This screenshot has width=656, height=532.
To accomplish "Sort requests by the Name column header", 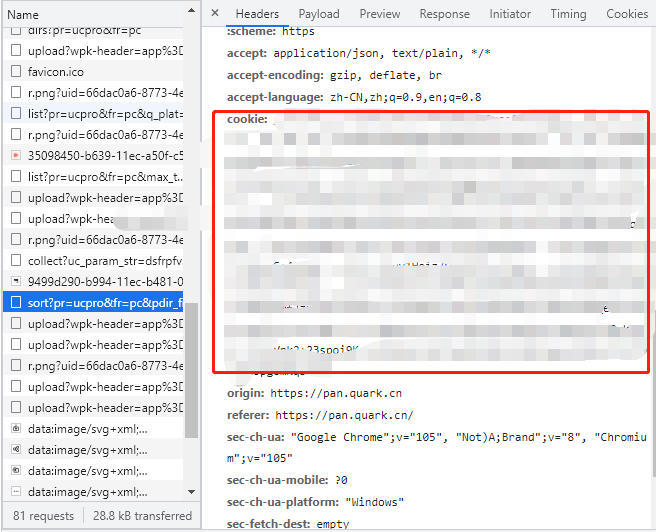I will click(x=23, y=15).
